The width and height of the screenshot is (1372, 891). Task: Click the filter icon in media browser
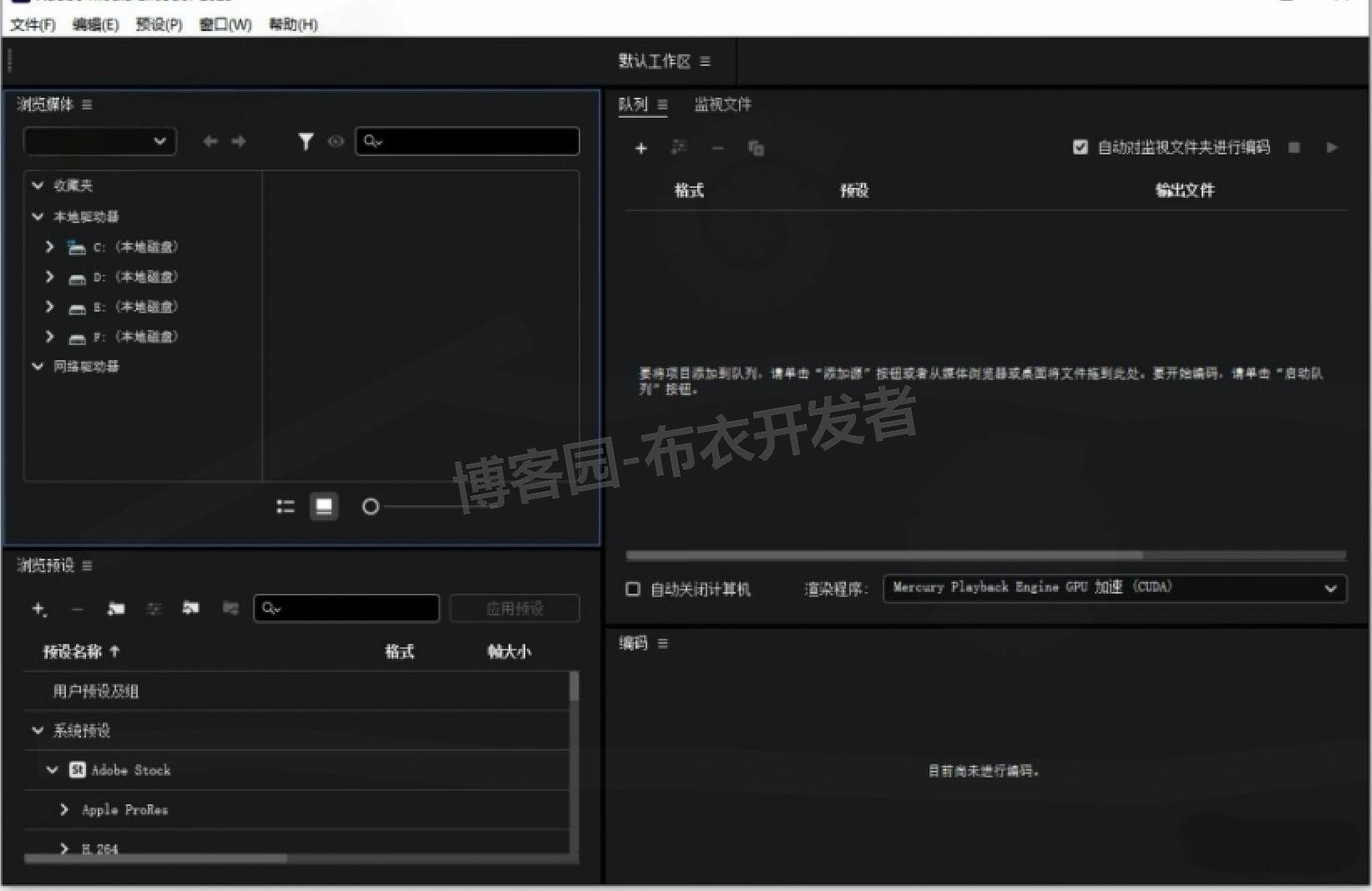coord(306,141)
